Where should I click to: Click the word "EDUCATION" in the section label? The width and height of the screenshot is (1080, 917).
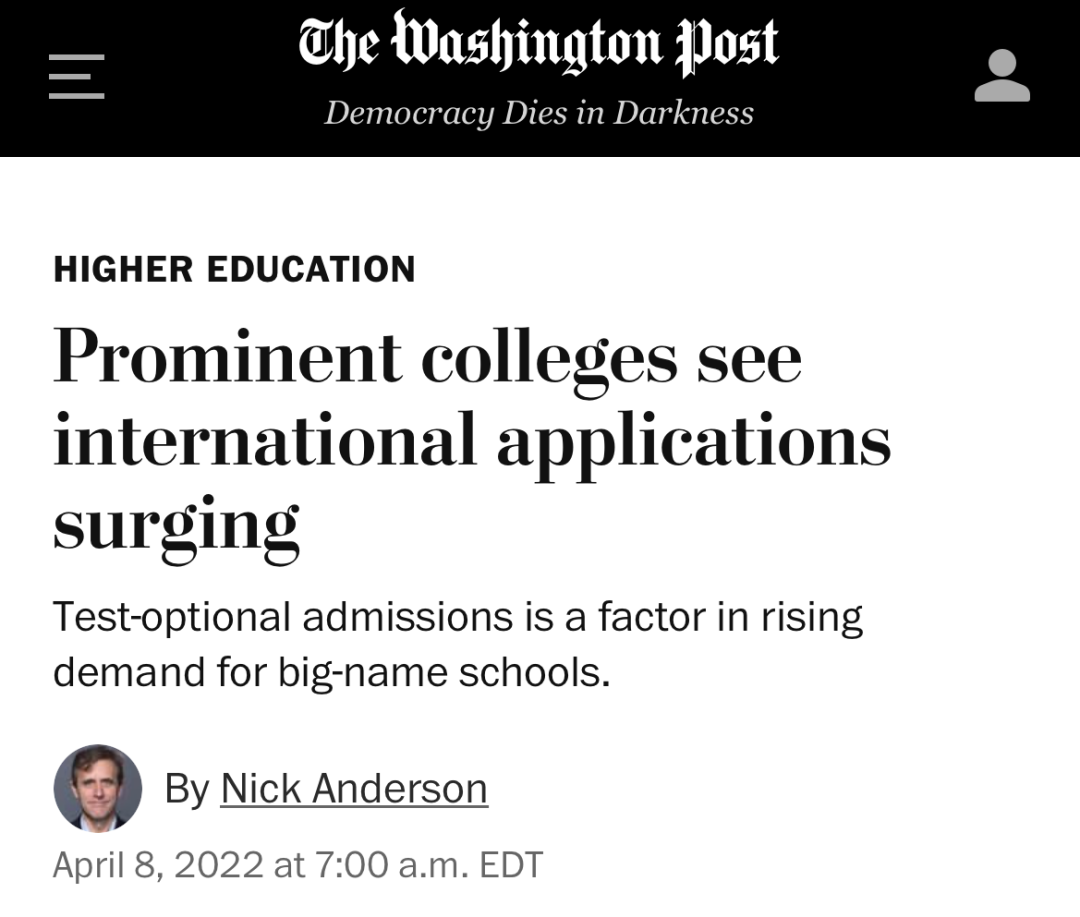tap(311, 269)
